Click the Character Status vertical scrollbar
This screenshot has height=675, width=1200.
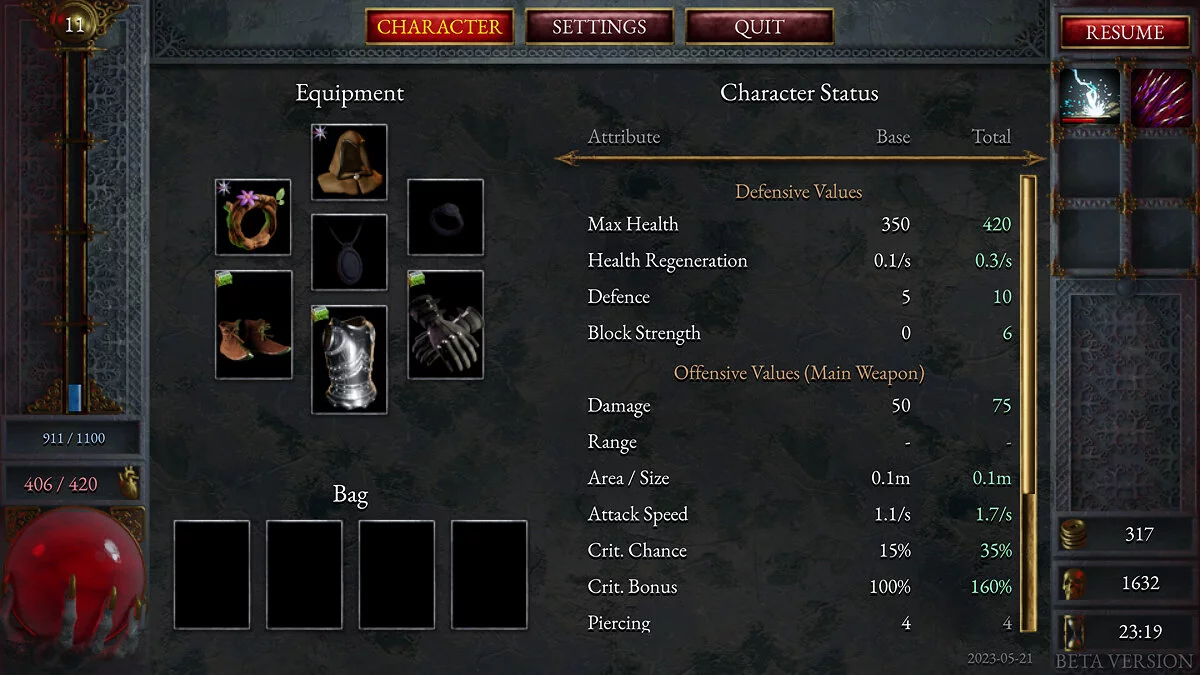[x=1027, y=403]
